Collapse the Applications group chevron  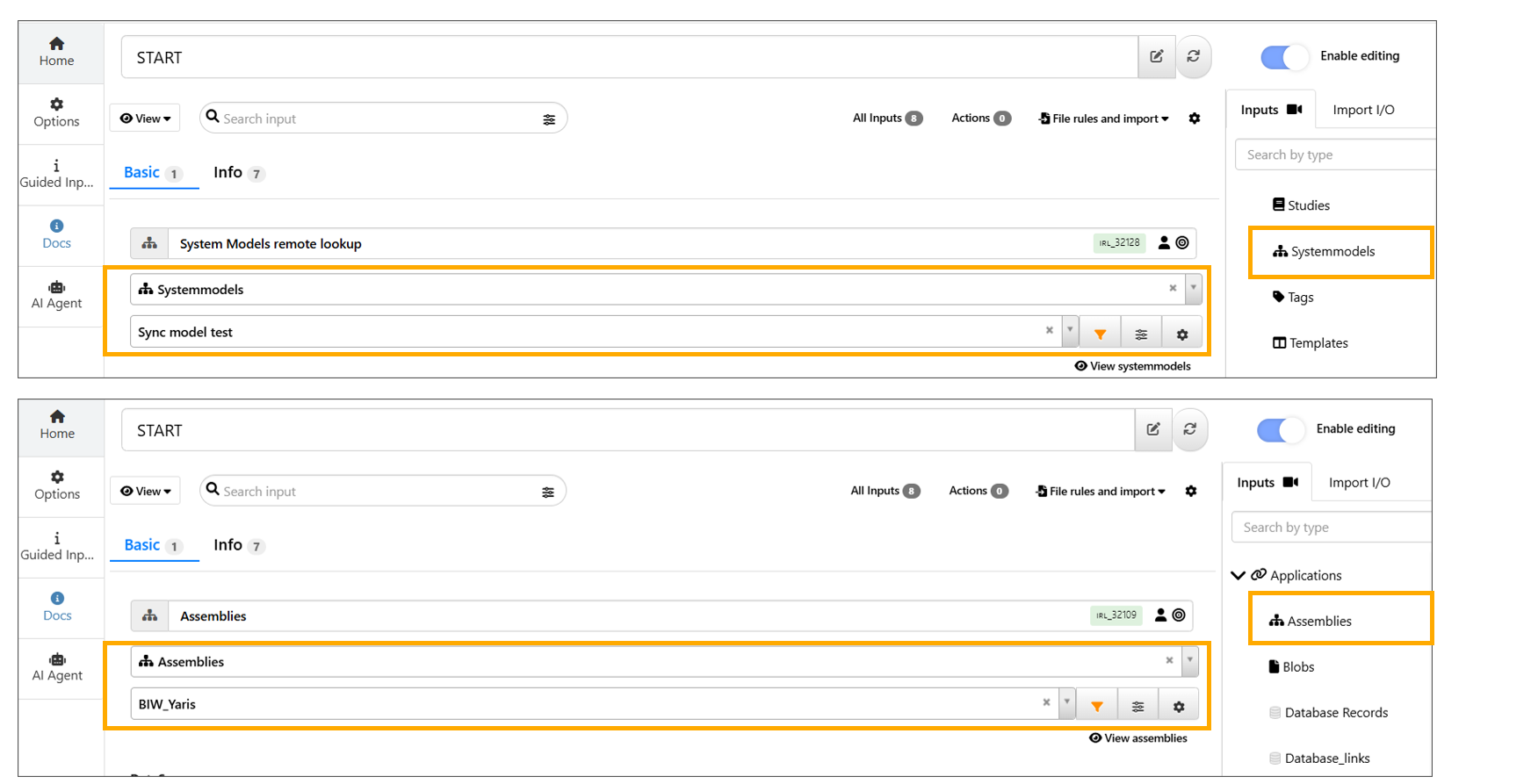click(x=1239, y=576)
